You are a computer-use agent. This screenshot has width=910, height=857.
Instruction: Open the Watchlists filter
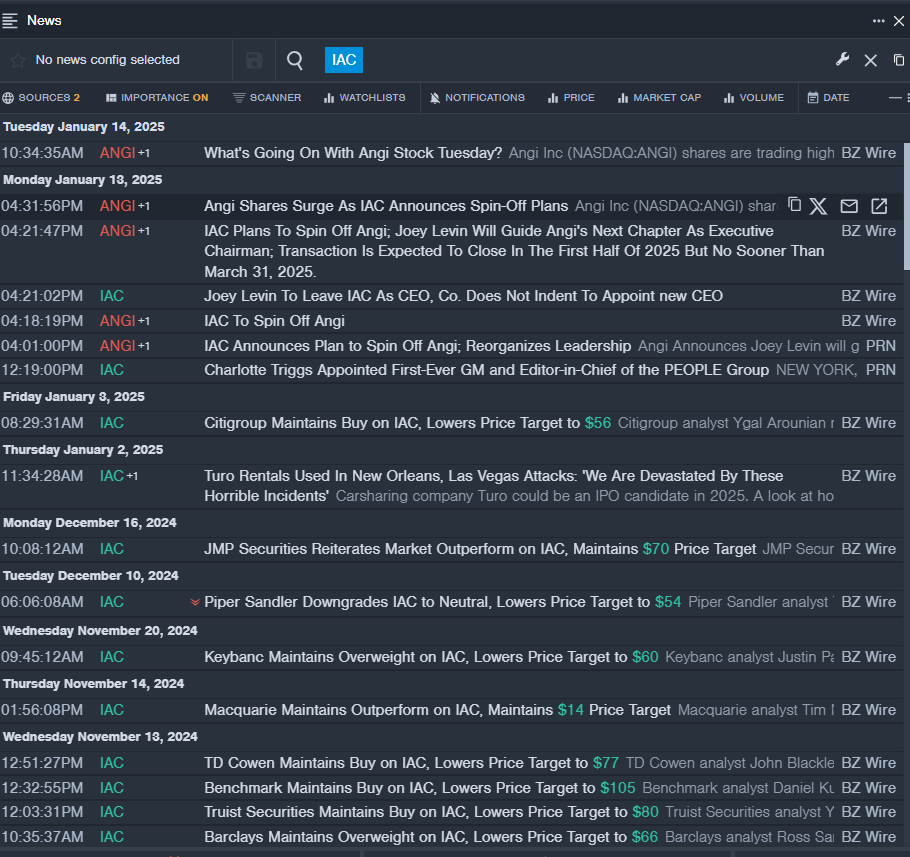click(x=364, y=98)
